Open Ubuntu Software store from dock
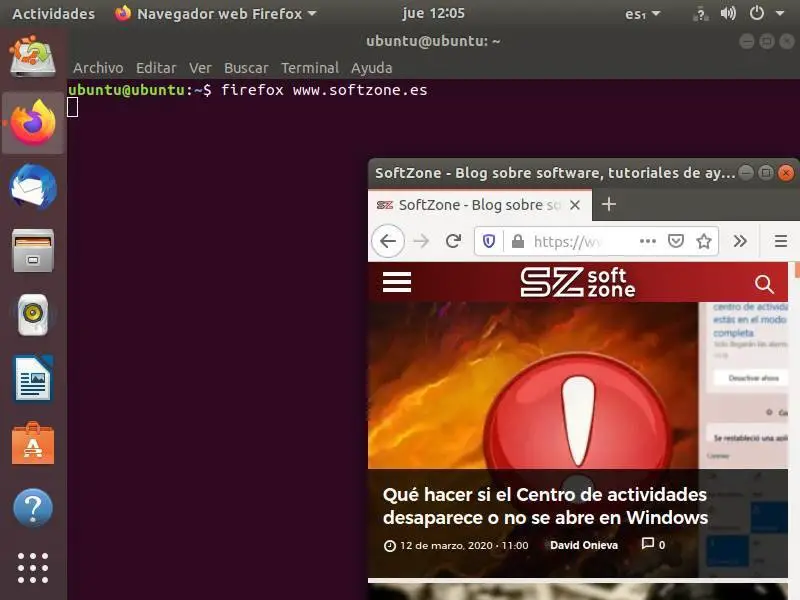The height and width of the screenshot is (600, 800). pos(33,443)
